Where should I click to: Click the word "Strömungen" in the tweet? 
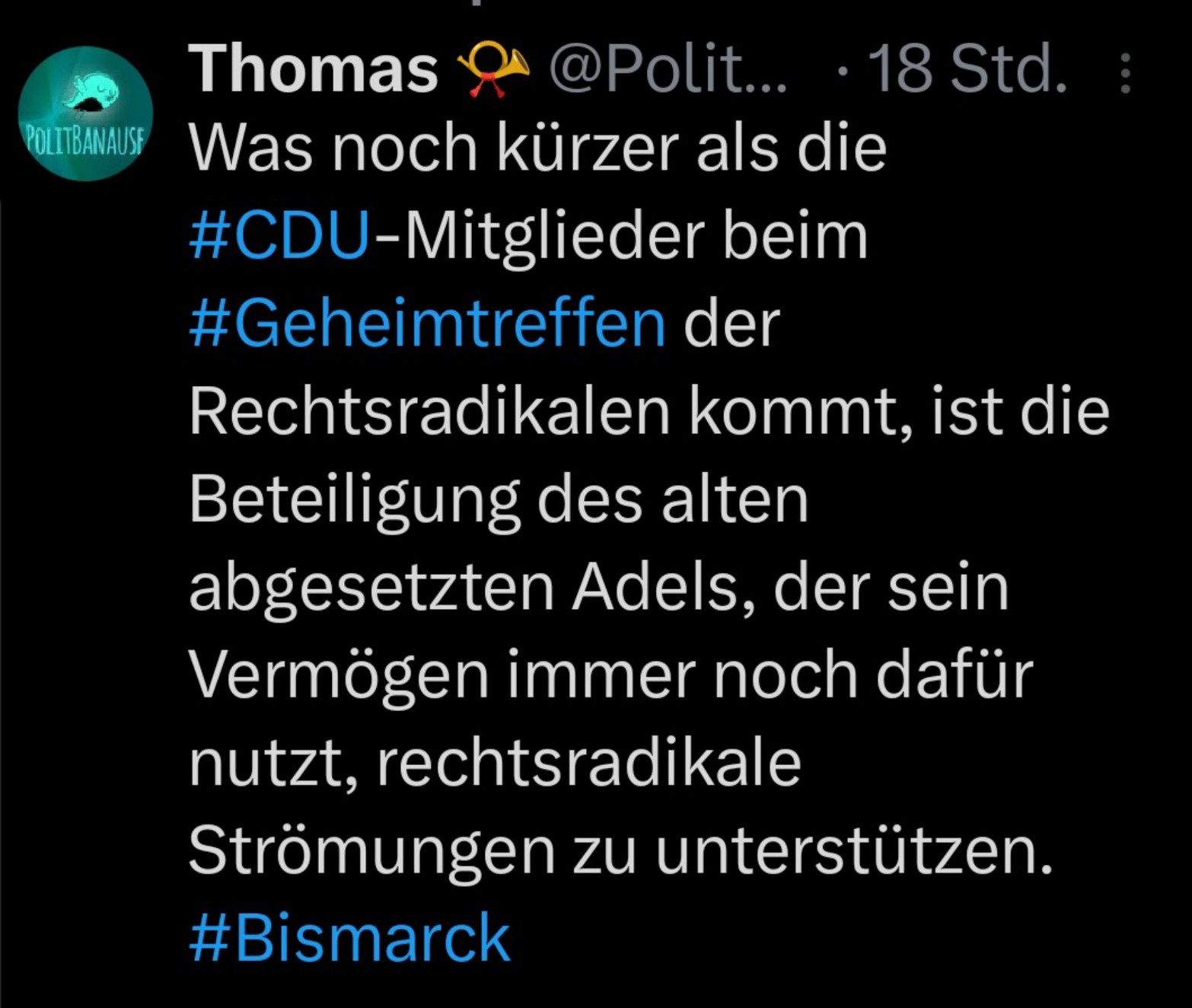click(x=371, y=850)
